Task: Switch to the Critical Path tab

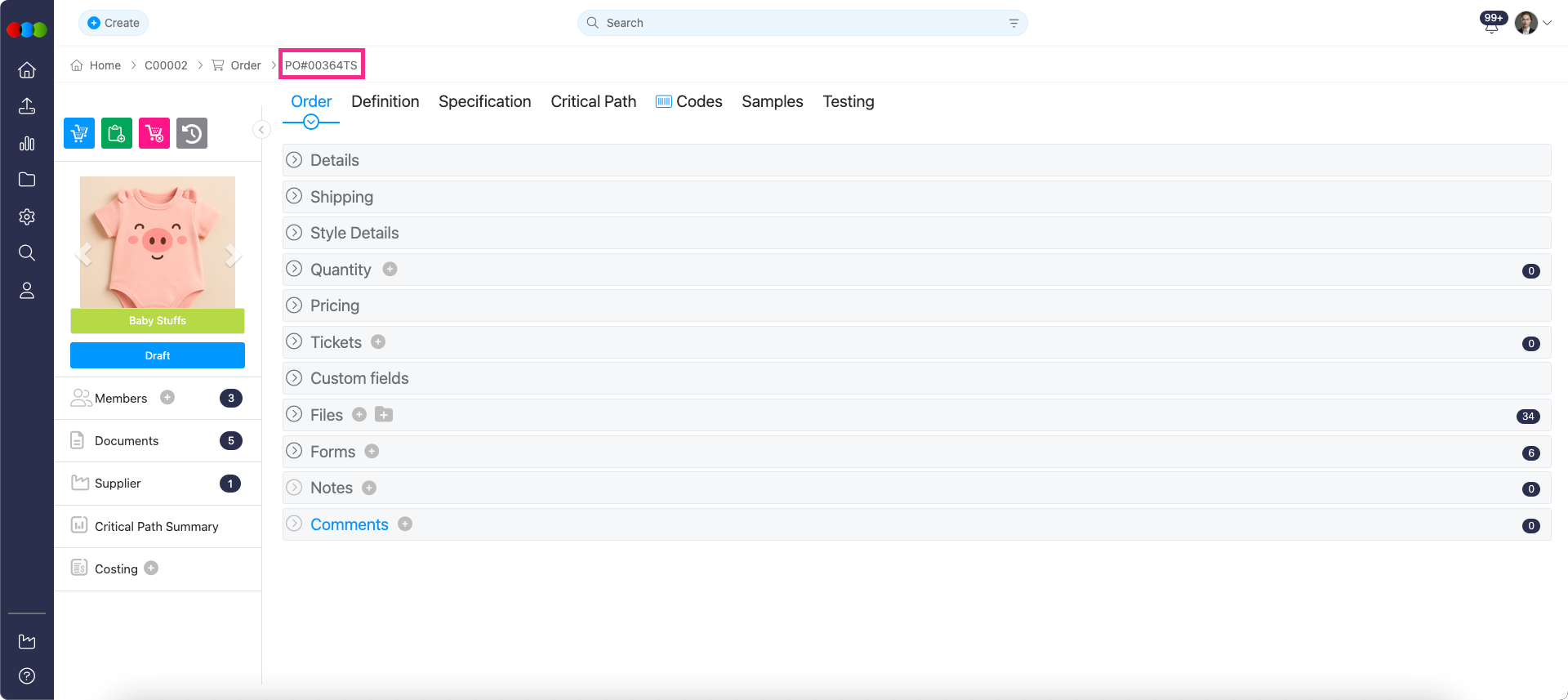Action: click(593, 101)
